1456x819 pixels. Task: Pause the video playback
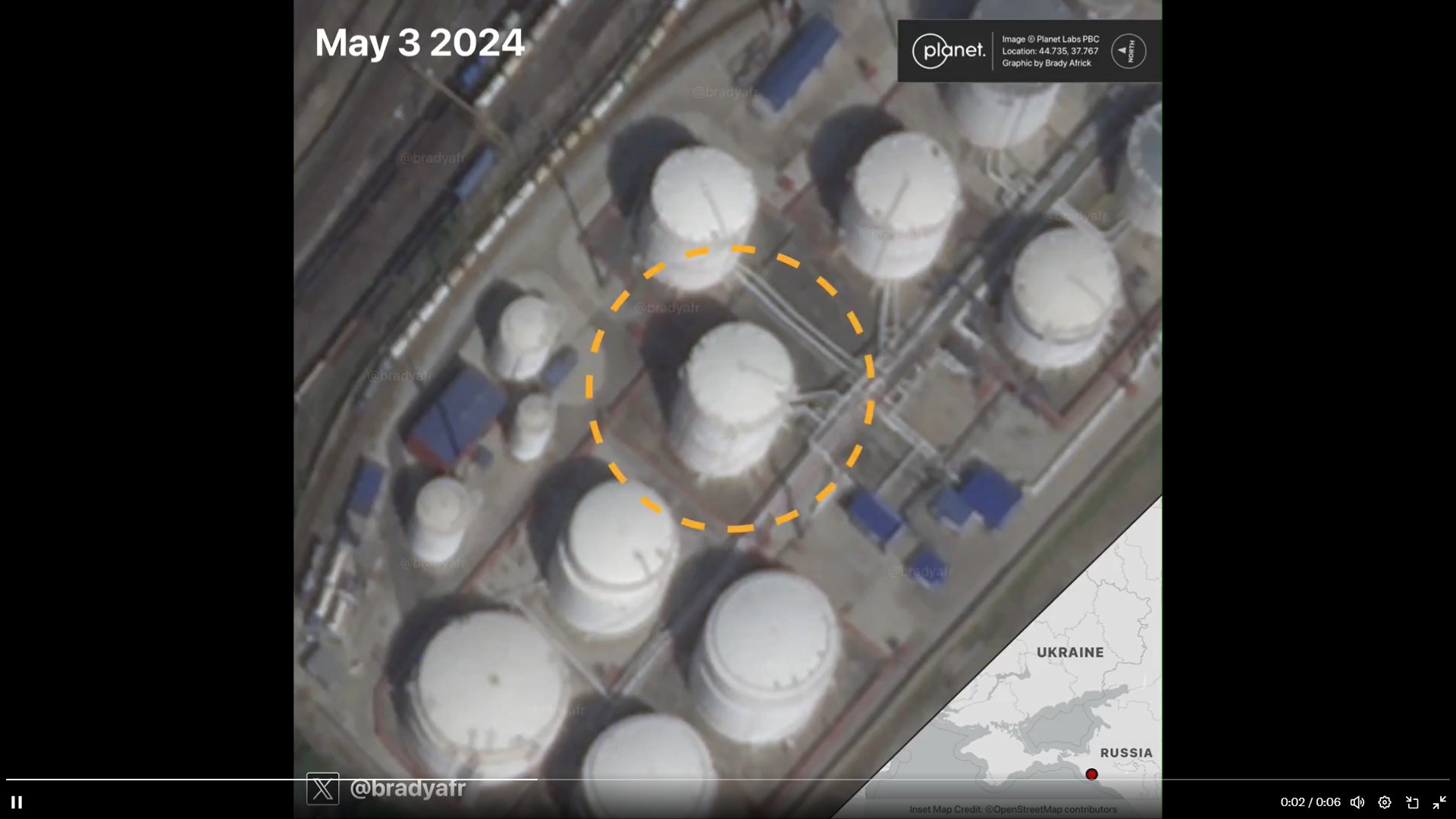tap(17, 802)
